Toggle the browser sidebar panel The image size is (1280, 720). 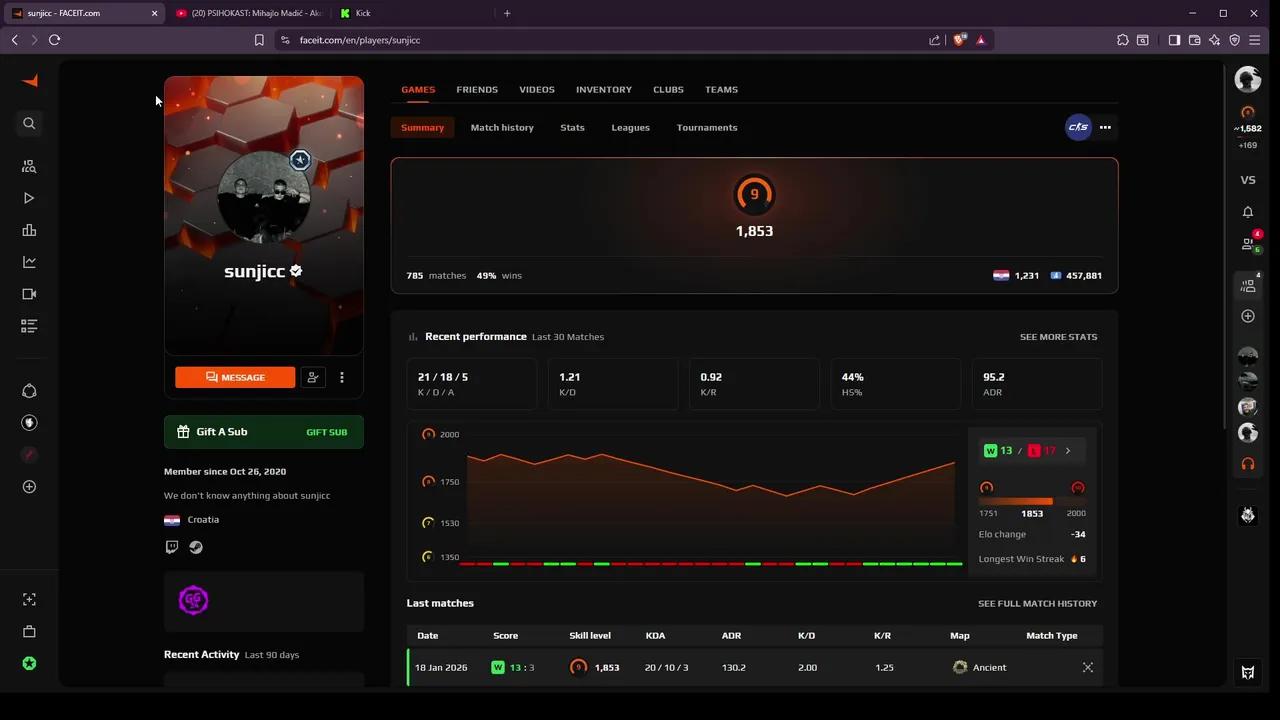click(x=1174, y=40)
